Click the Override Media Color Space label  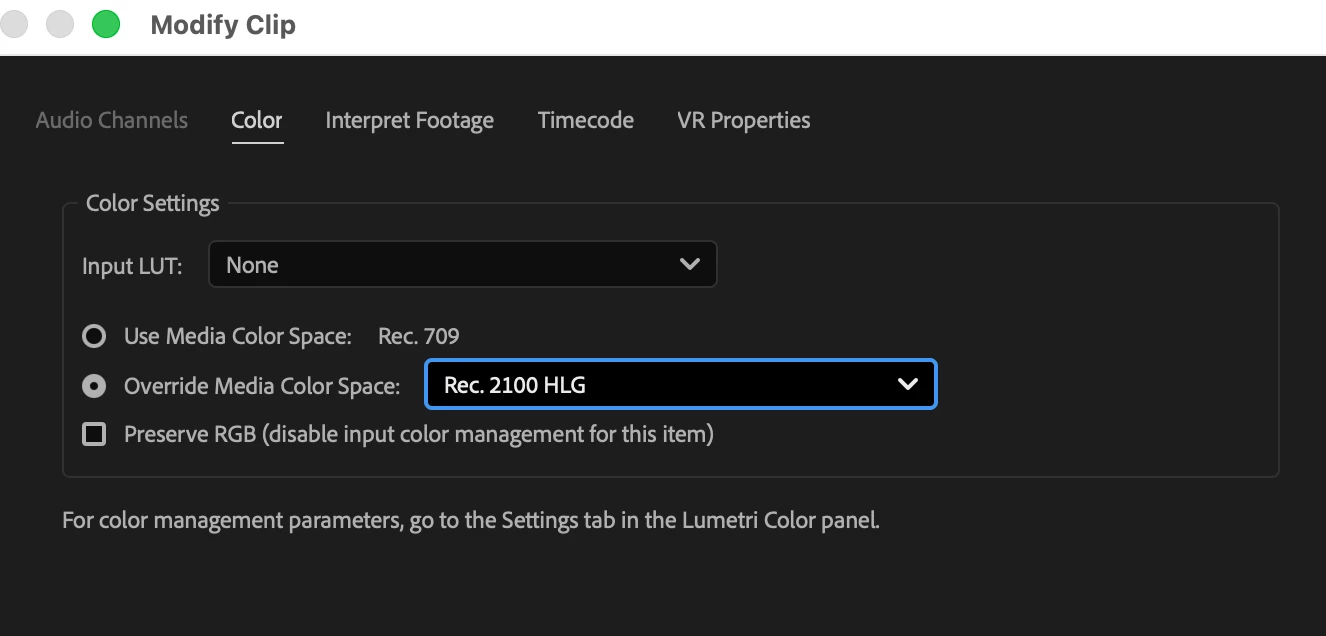[262, 385]
